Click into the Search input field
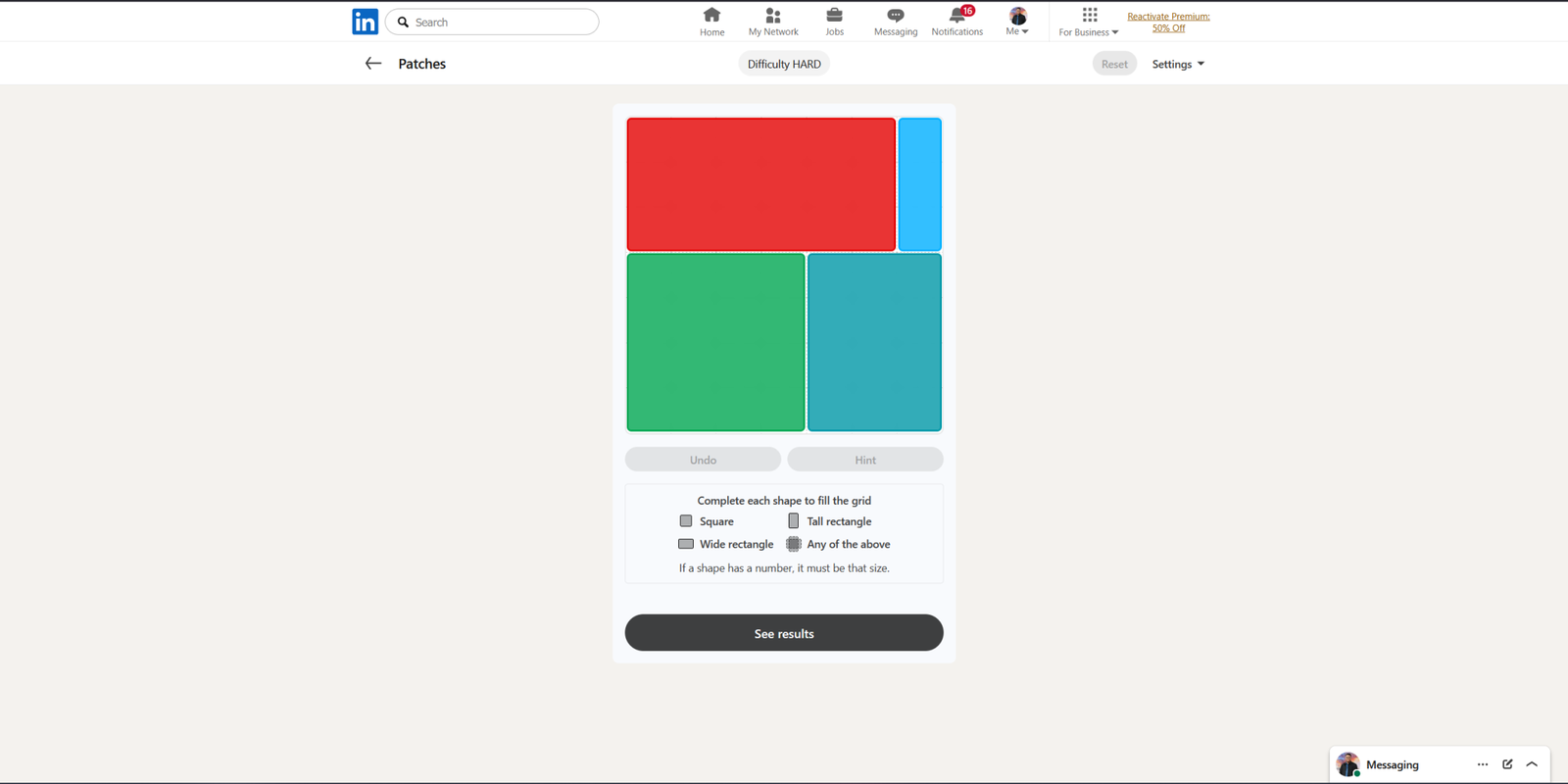 pyautogui.click(x=502, y=22)
